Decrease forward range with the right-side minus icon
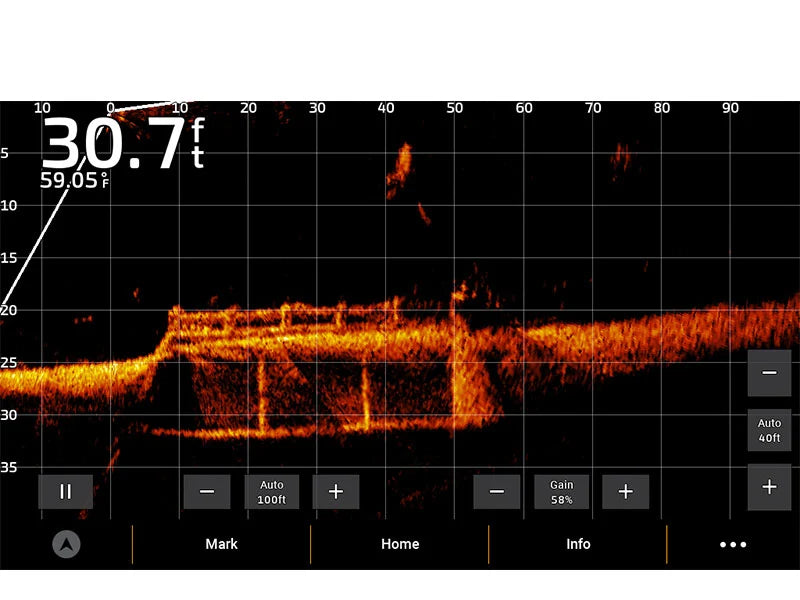The image size is (800, 600). pyautogui.click(x=769, y=371)
